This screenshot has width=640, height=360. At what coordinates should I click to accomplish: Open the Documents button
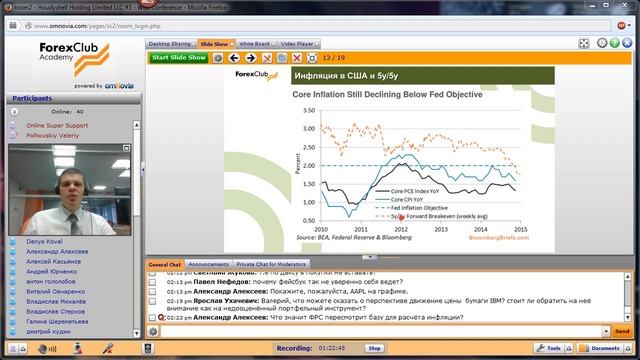click(601, 348)
